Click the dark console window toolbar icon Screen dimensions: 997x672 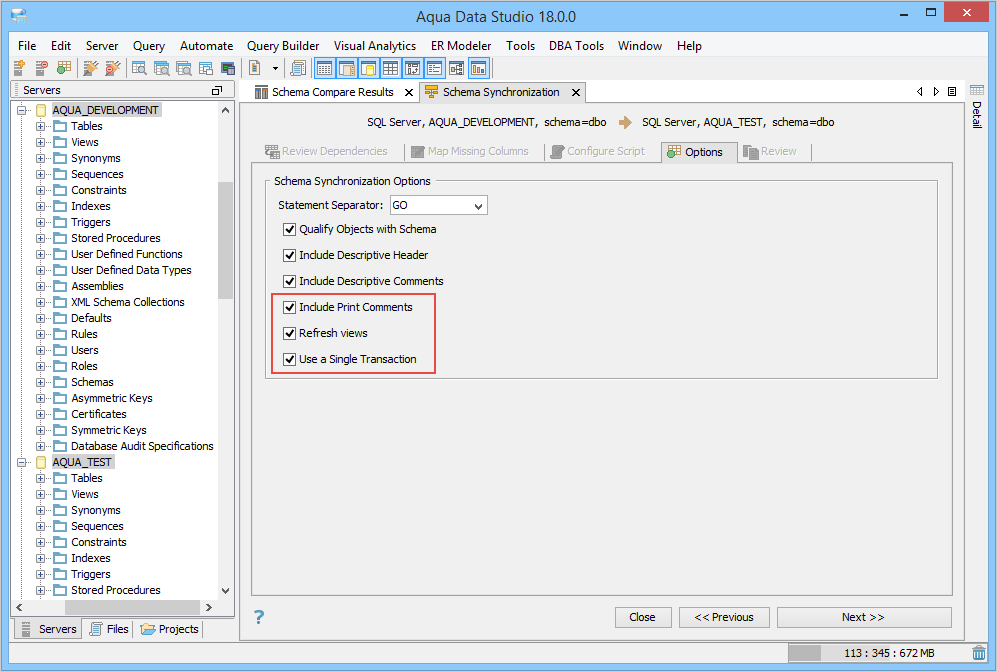click(x=228, y=67)
